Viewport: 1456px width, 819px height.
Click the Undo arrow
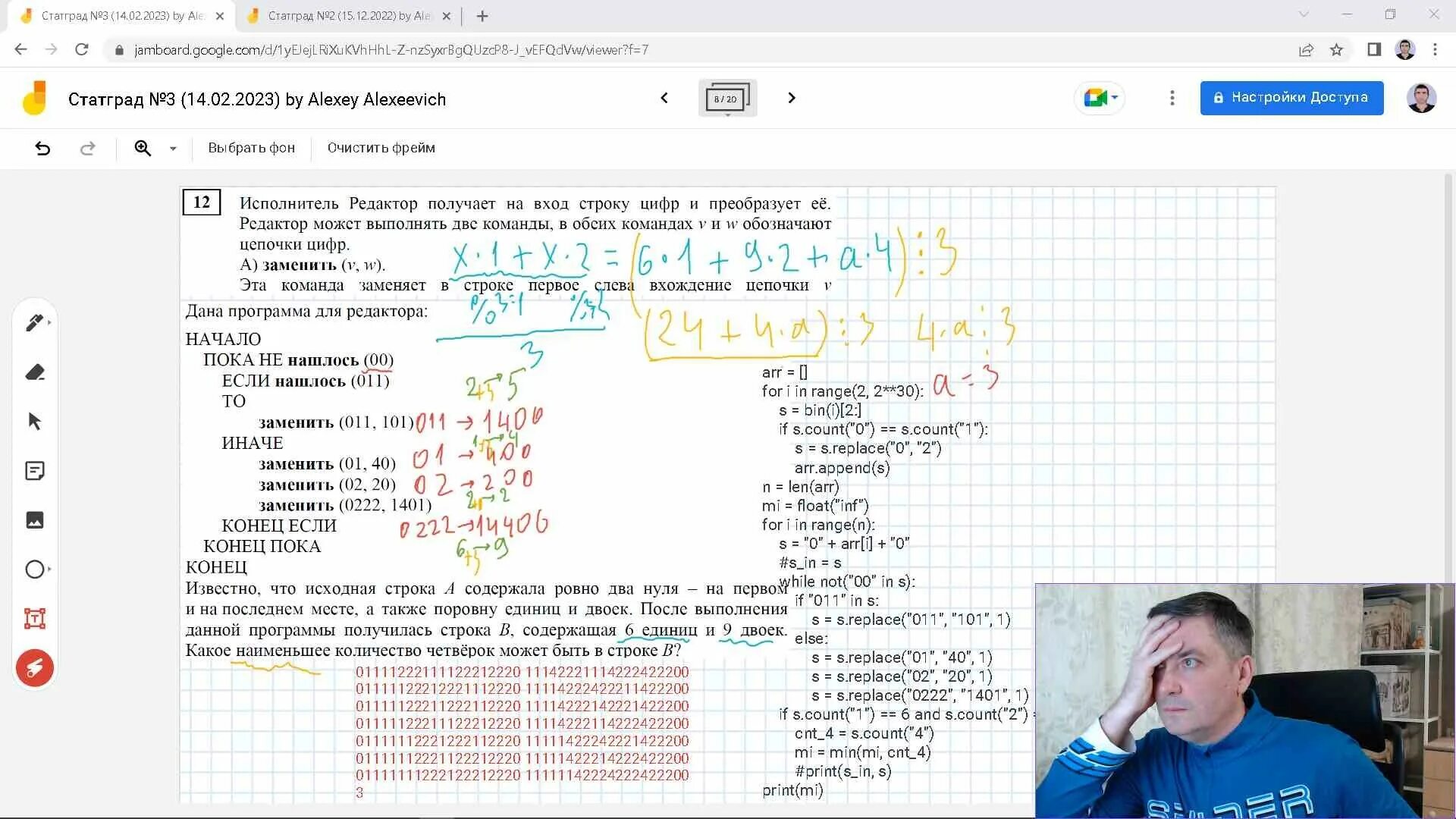pos(42,149)
